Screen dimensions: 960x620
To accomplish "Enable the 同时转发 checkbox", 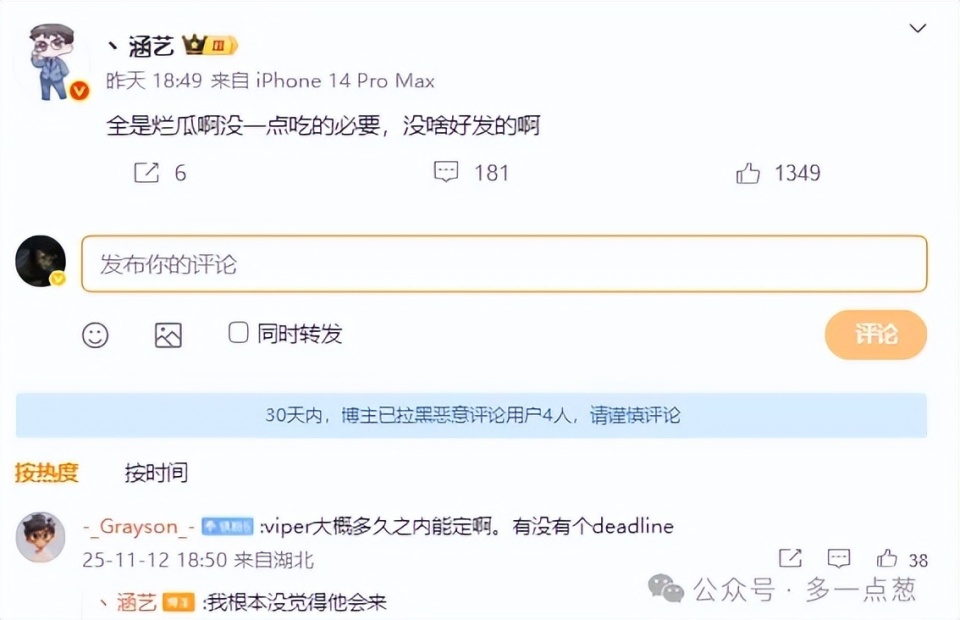I will (238, 333).
